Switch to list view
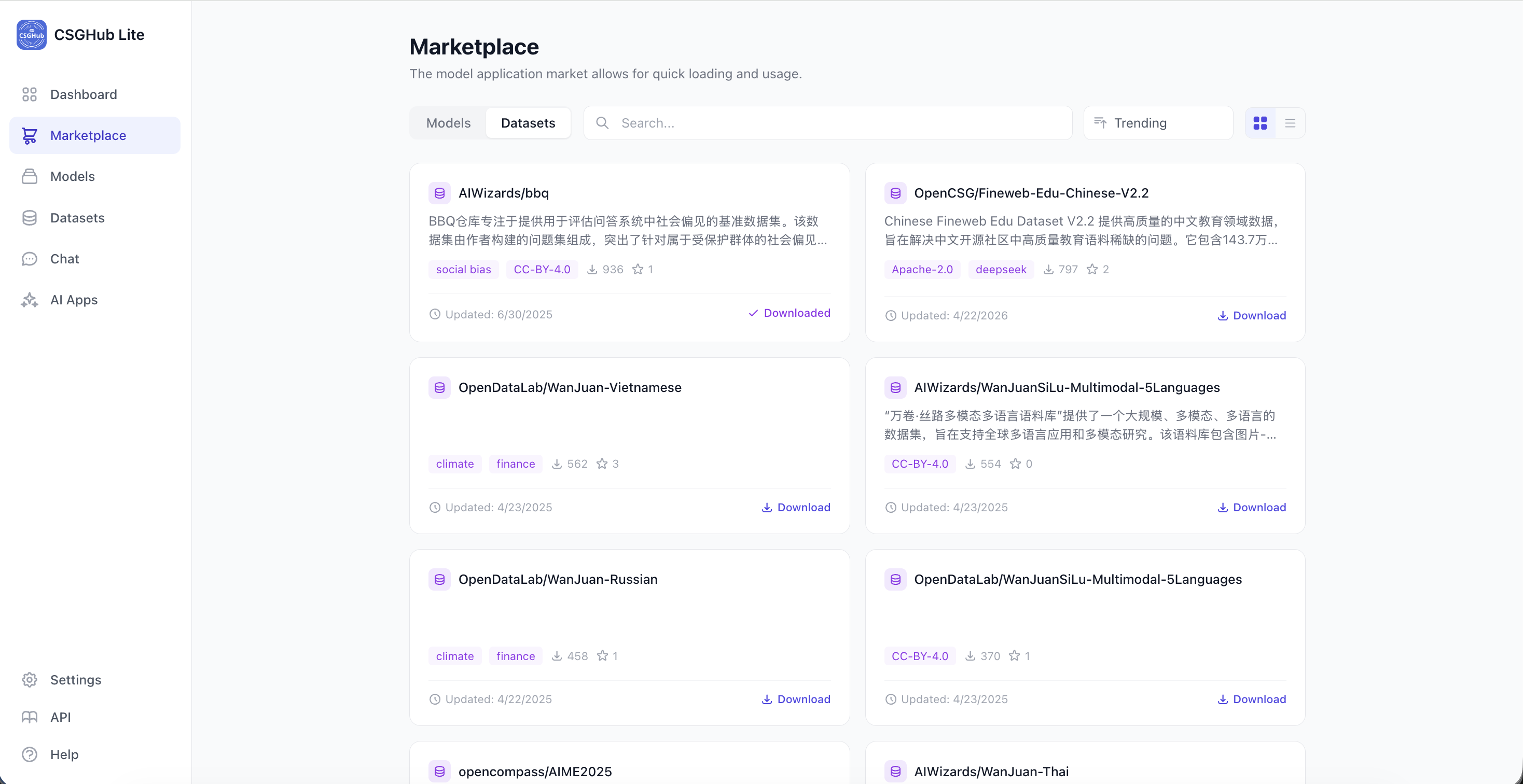This screenshot has width=1523, height=784. coord(1290,123)
